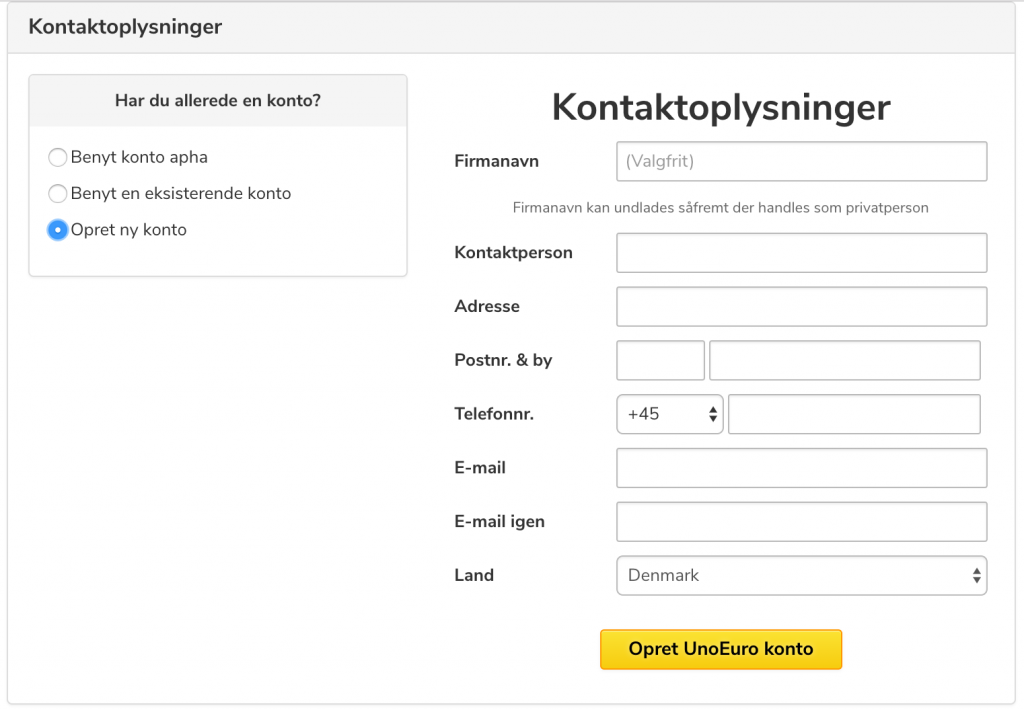Click the "Opret UnoEuro konto" button
The height and width of the screenshot is (710, 1024).
(721, 649)
